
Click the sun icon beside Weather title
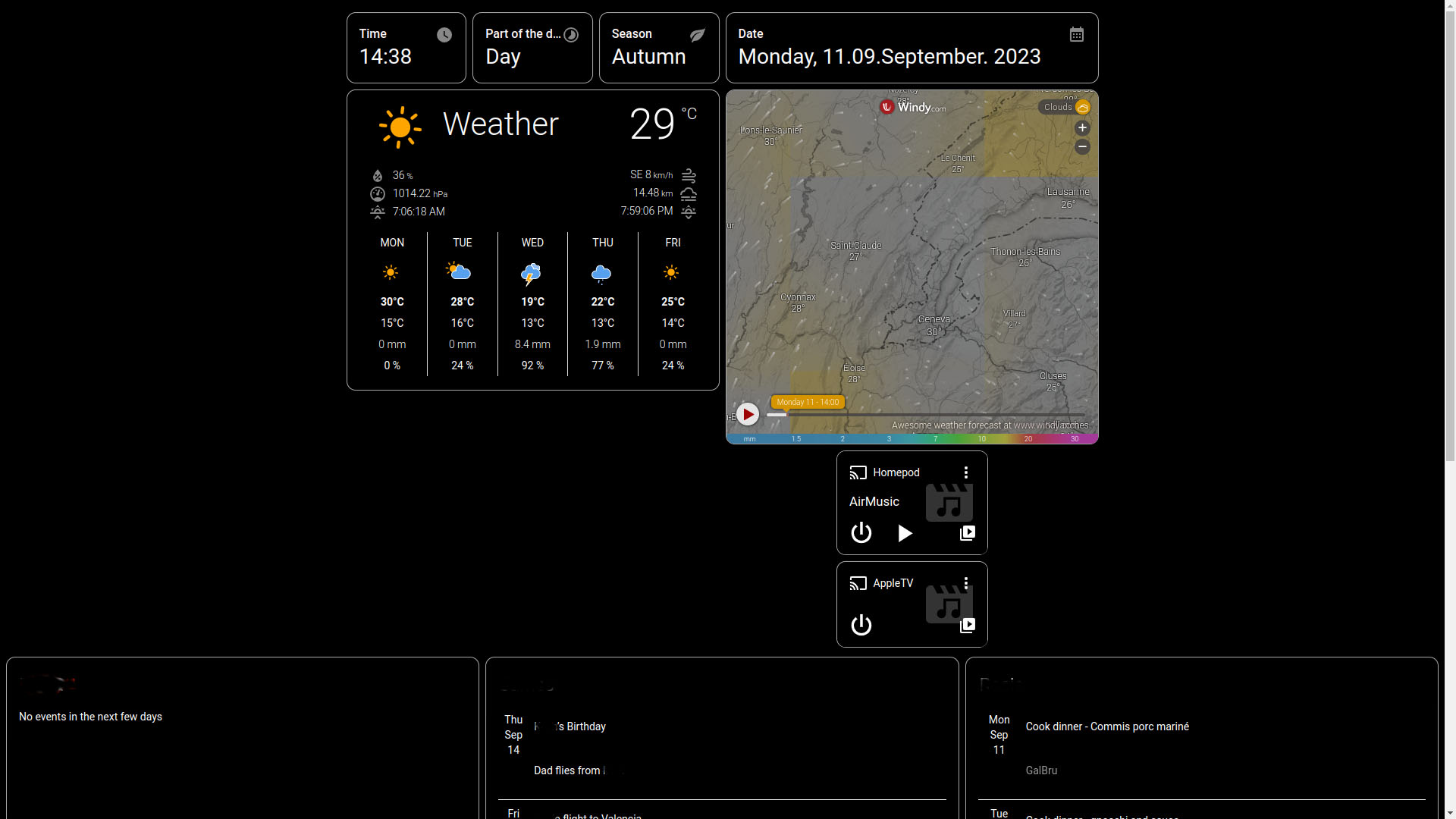coord(400,127)
